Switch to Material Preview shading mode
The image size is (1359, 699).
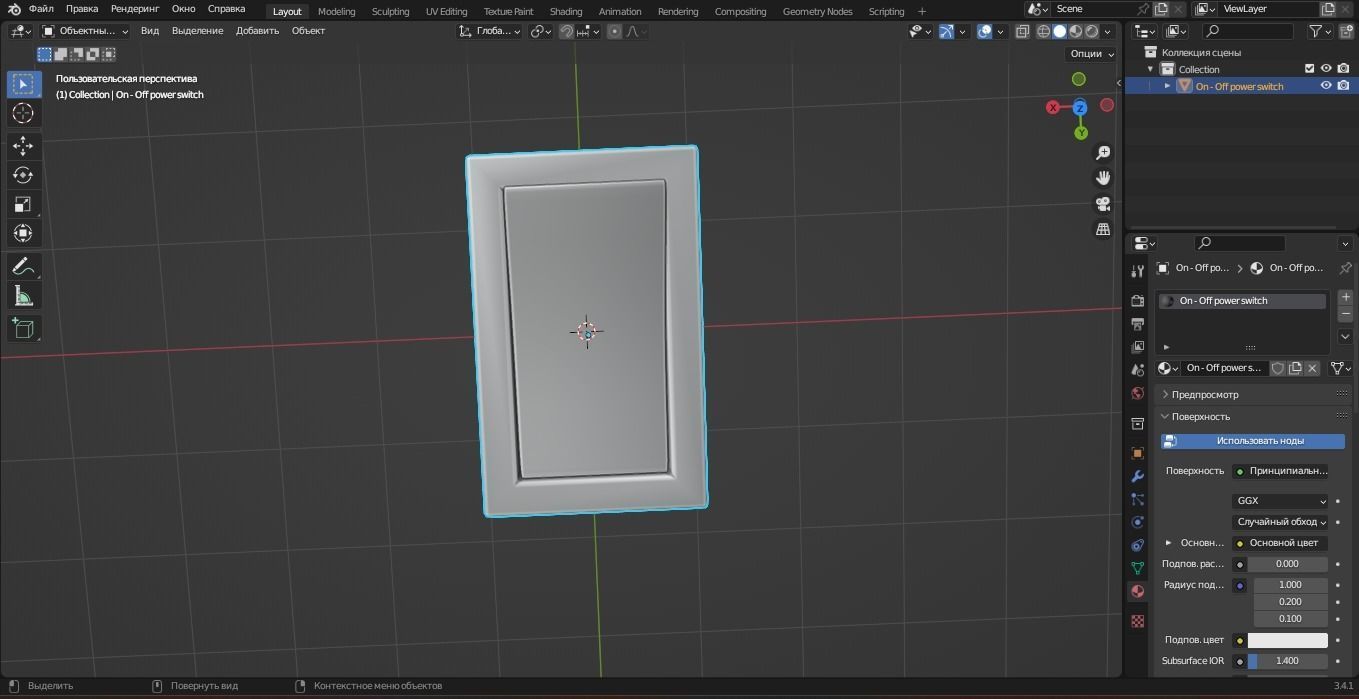click(1075, 31)
